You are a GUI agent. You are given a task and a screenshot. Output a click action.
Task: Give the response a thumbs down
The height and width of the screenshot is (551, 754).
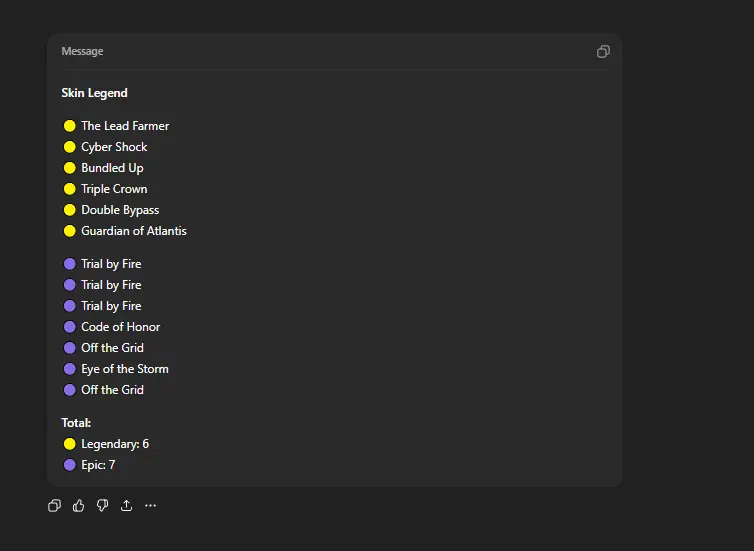pyautogui.click(x=103, y=506)
